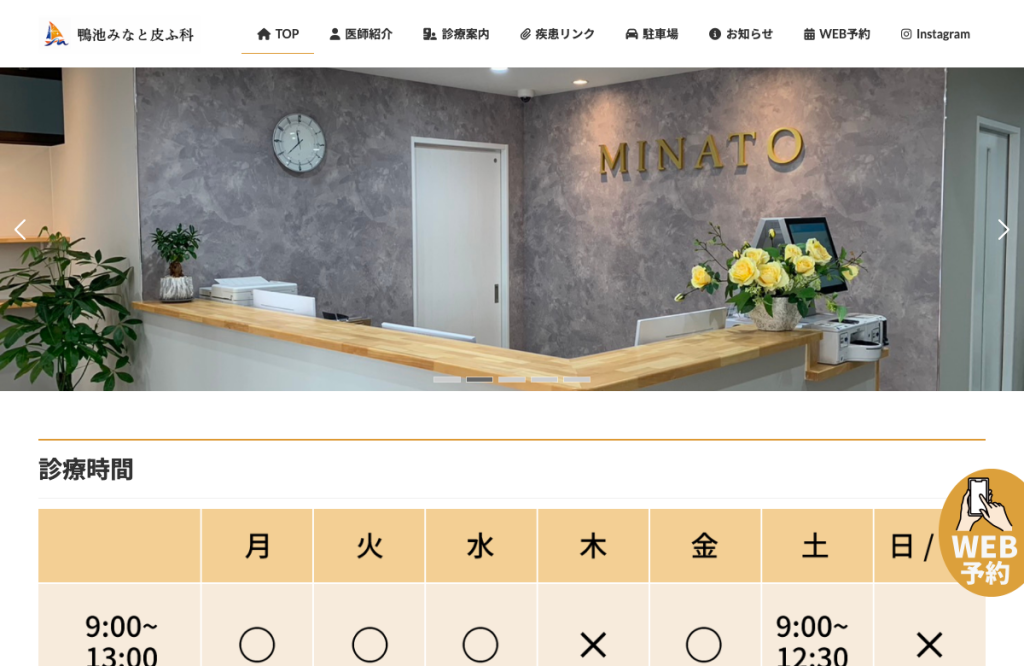Open the 診療案内 menu item
1024x666 pixels.
pos(456,34)
